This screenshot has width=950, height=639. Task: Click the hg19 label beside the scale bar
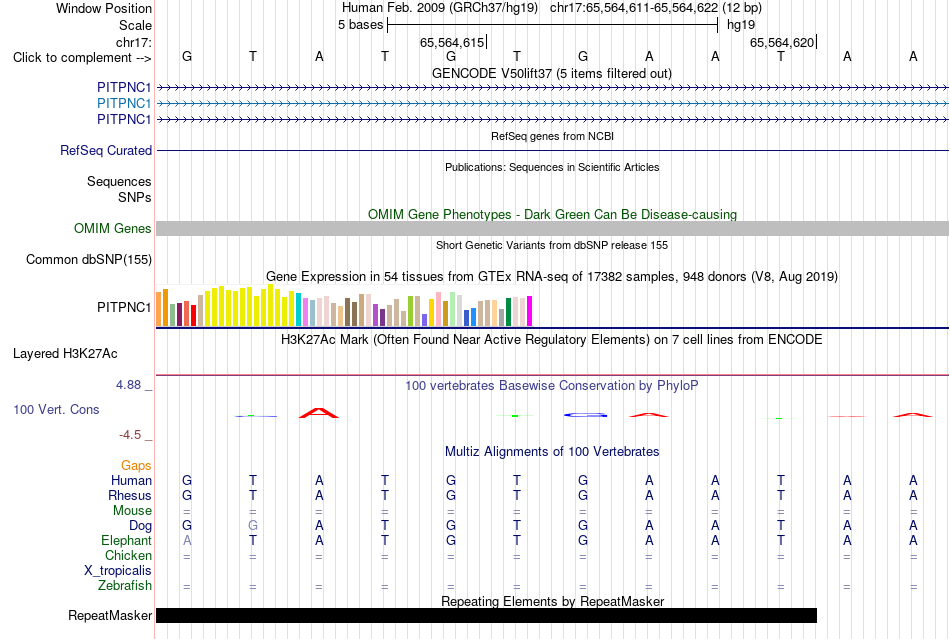coord(741,25)
